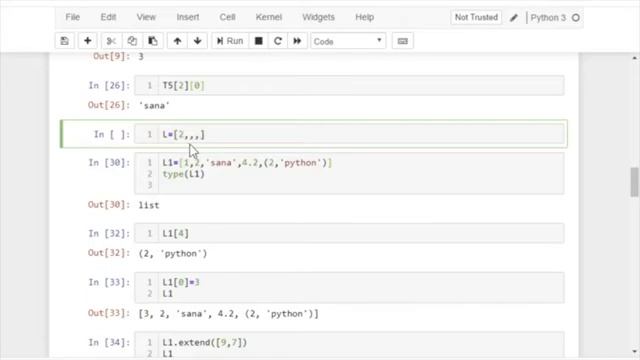640x360 pixels.
Task: Click the scrollbar down arrow
Action: tap(634, 351)
